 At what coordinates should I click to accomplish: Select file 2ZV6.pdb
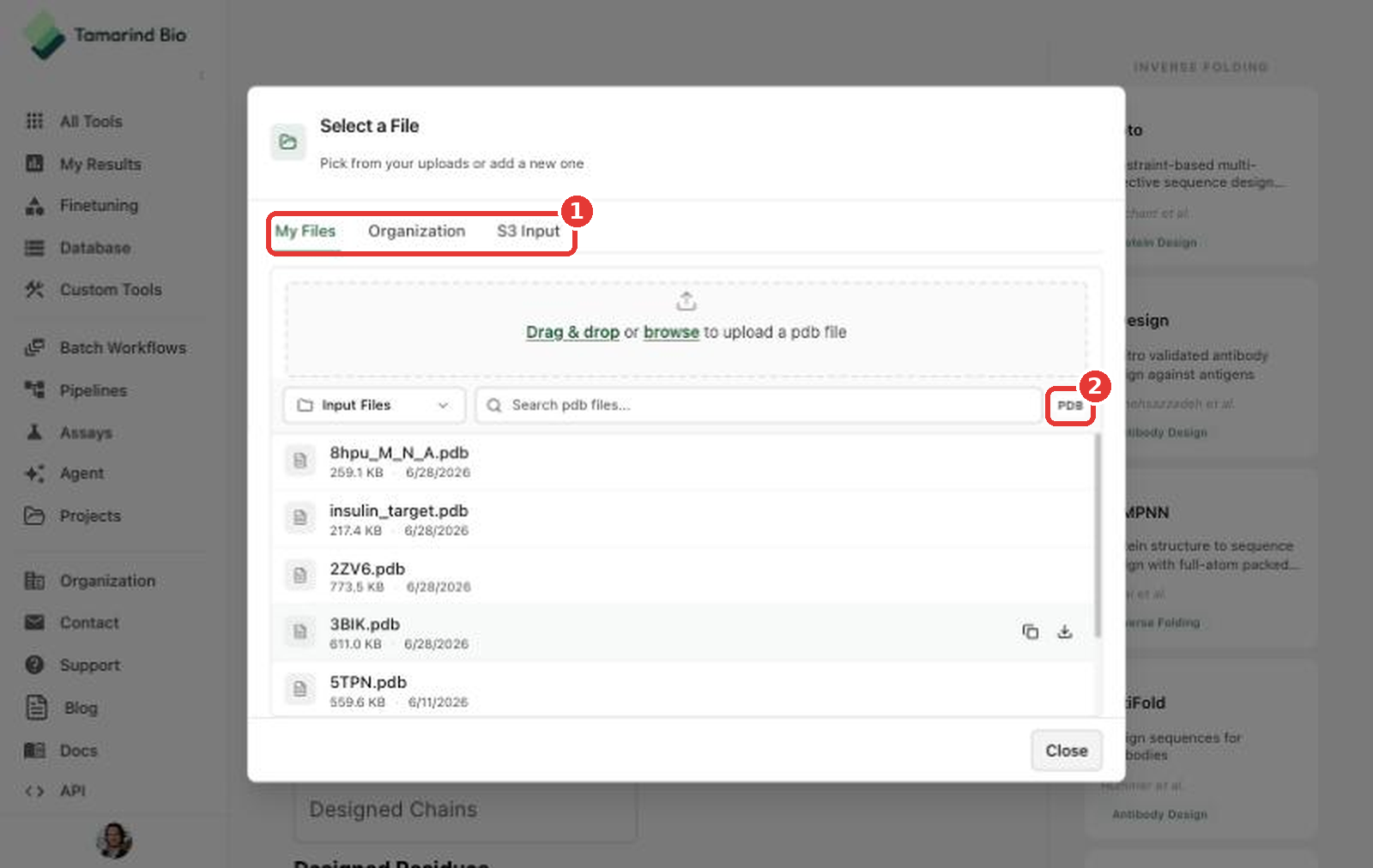point(683,576)
